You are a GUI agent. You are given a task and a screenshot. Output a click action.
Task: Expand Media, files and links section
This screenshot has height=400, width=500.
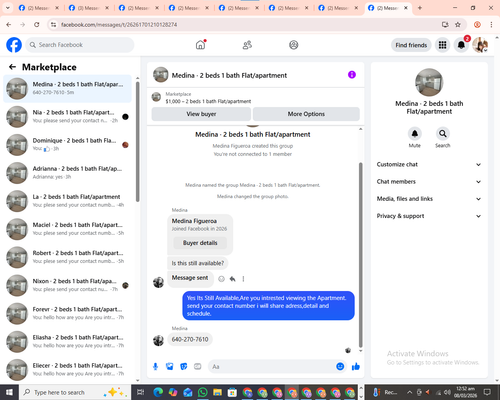429,199
